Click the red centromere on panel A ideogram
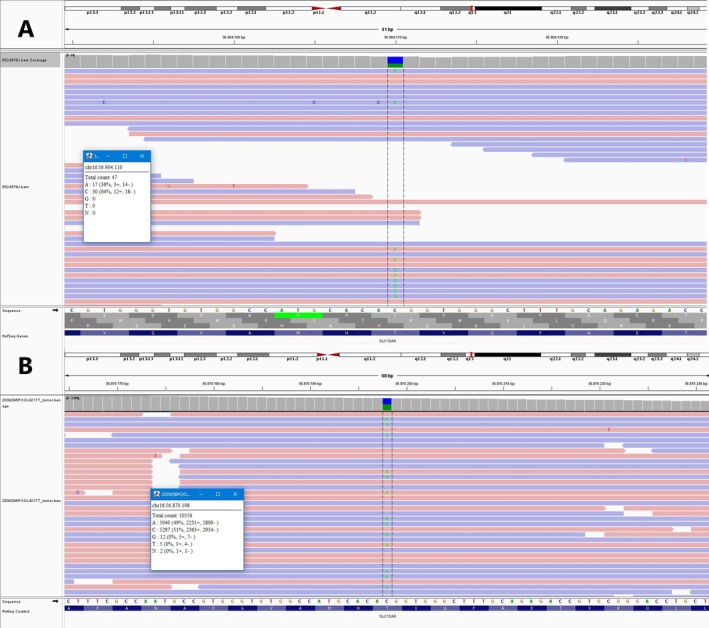This screenshot has height=628, width=709. 325,9
